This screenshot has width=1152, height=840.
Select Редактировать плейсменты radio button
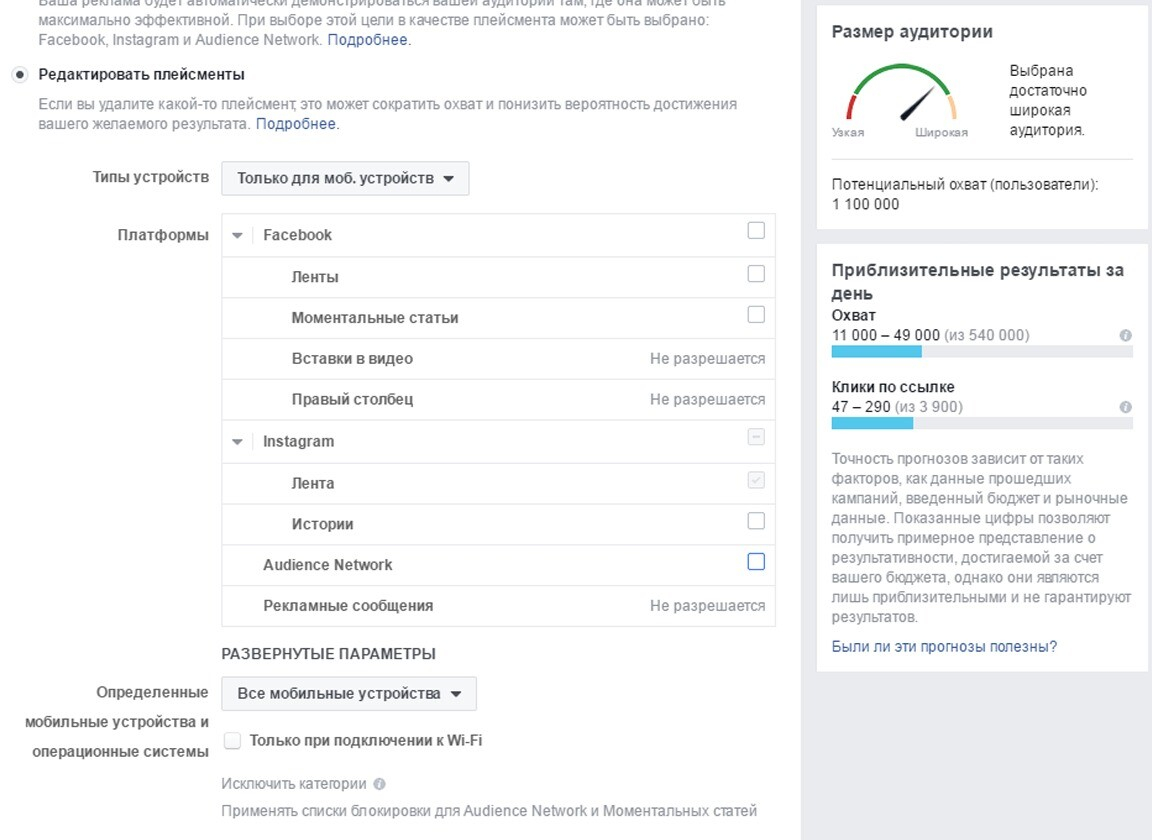coord(20,74)
